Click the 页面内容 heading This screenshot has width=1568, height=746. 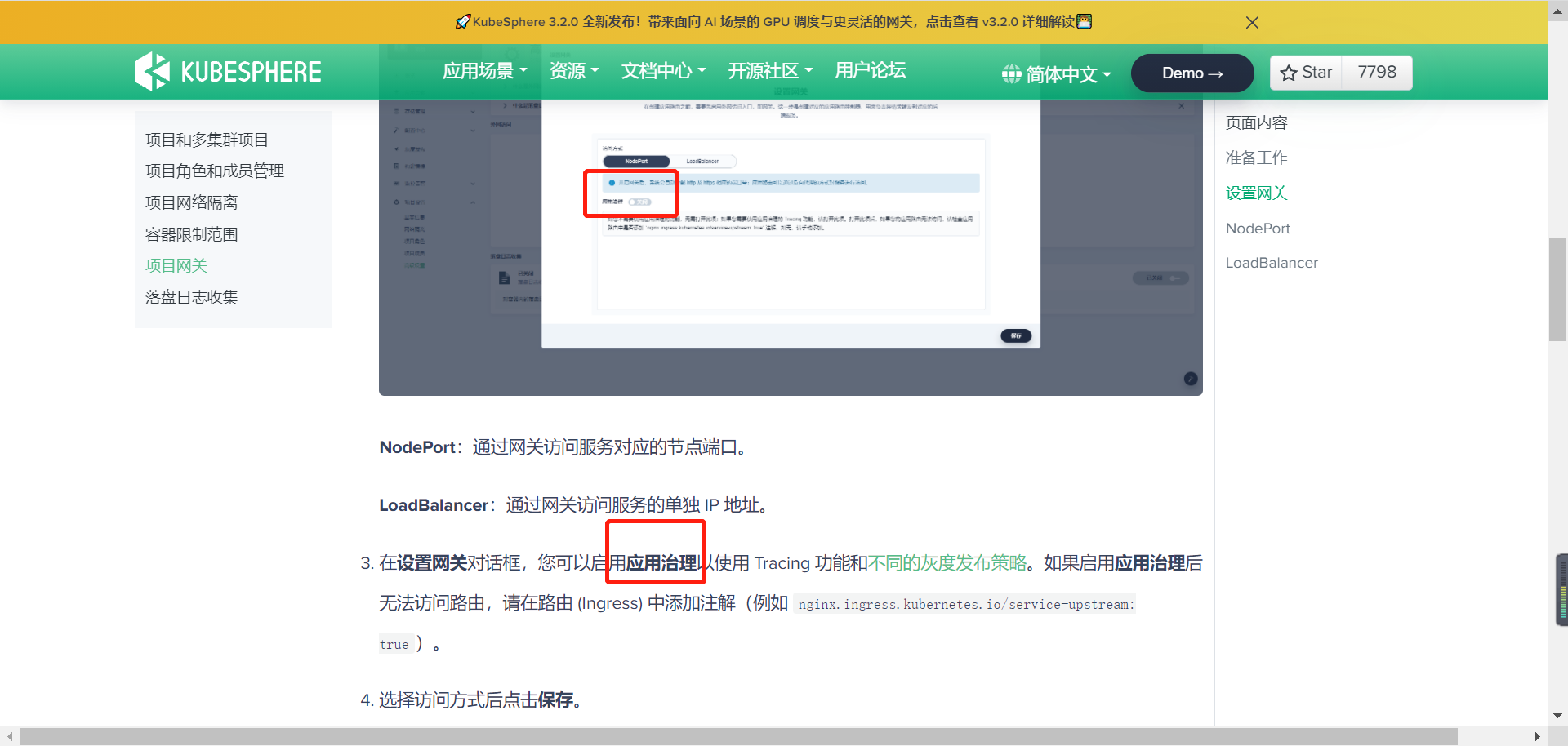(x=1256, y=122)
